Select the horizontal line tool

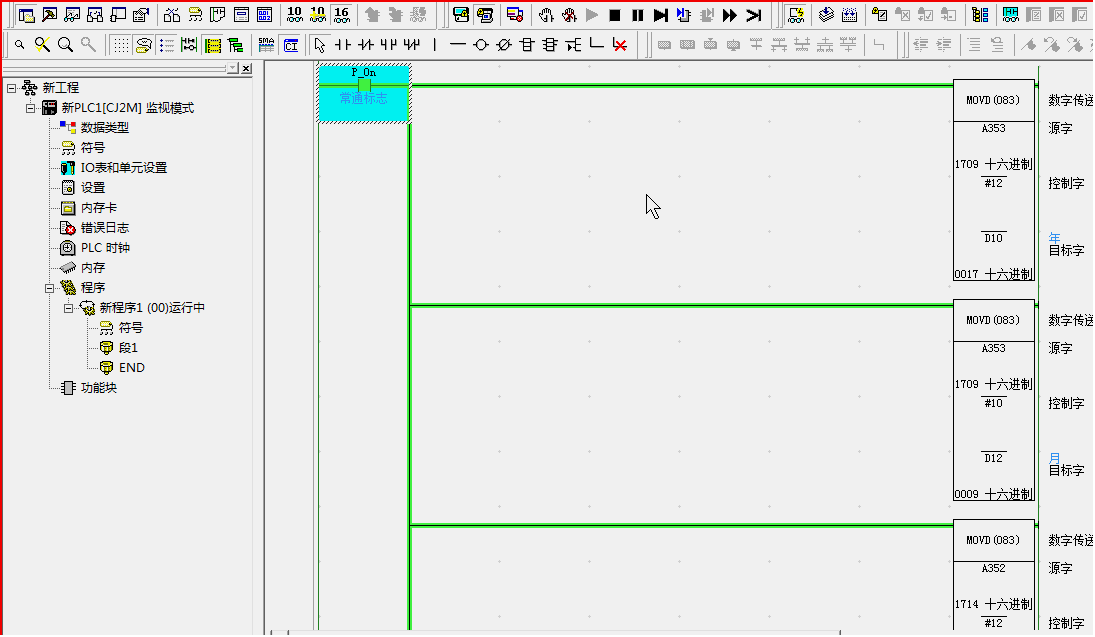[458, 45]
